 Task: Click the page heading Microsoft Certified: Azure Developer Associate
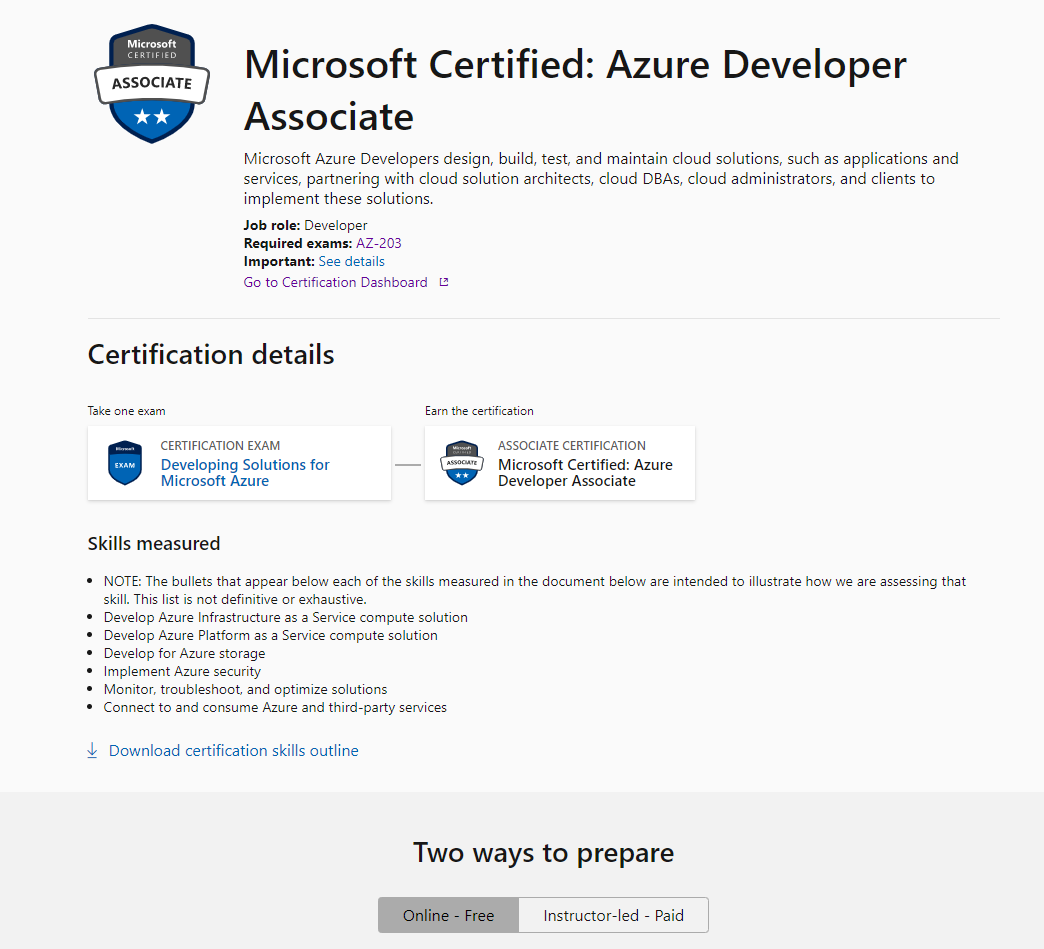[575, 91]
